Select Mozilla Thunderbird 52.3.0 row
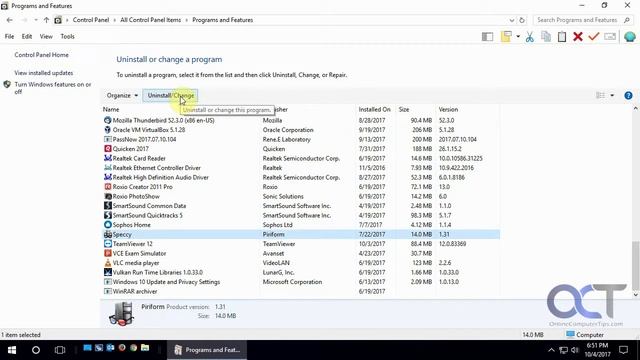 point(301,120)
